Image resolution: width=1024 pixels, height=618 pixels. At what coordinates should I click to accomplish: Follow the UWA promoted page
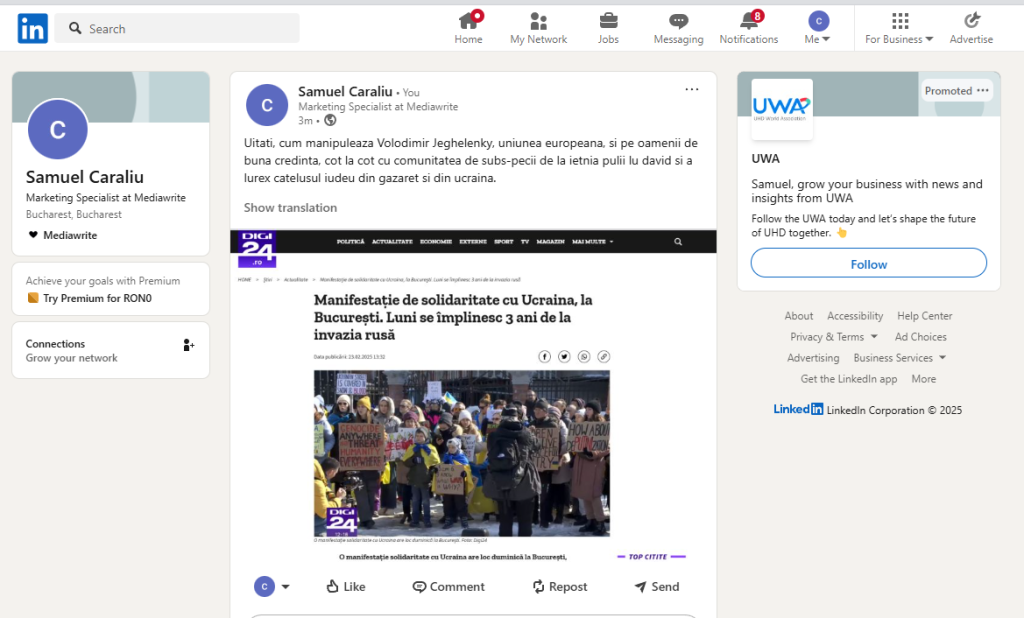click(x=869, y=263)
